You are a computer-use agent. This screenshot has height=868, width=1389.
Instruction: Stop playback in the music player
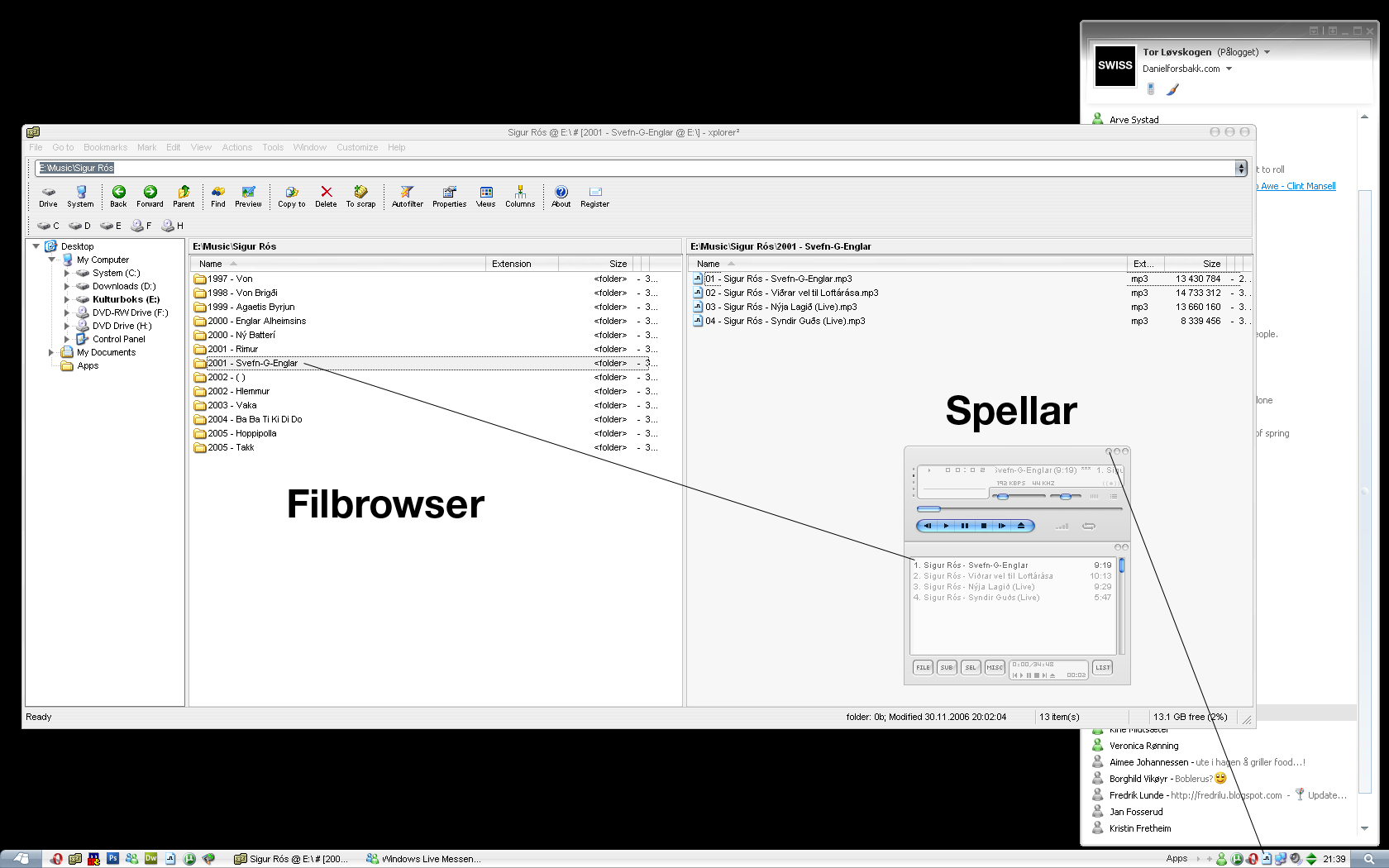coord(983,526)
